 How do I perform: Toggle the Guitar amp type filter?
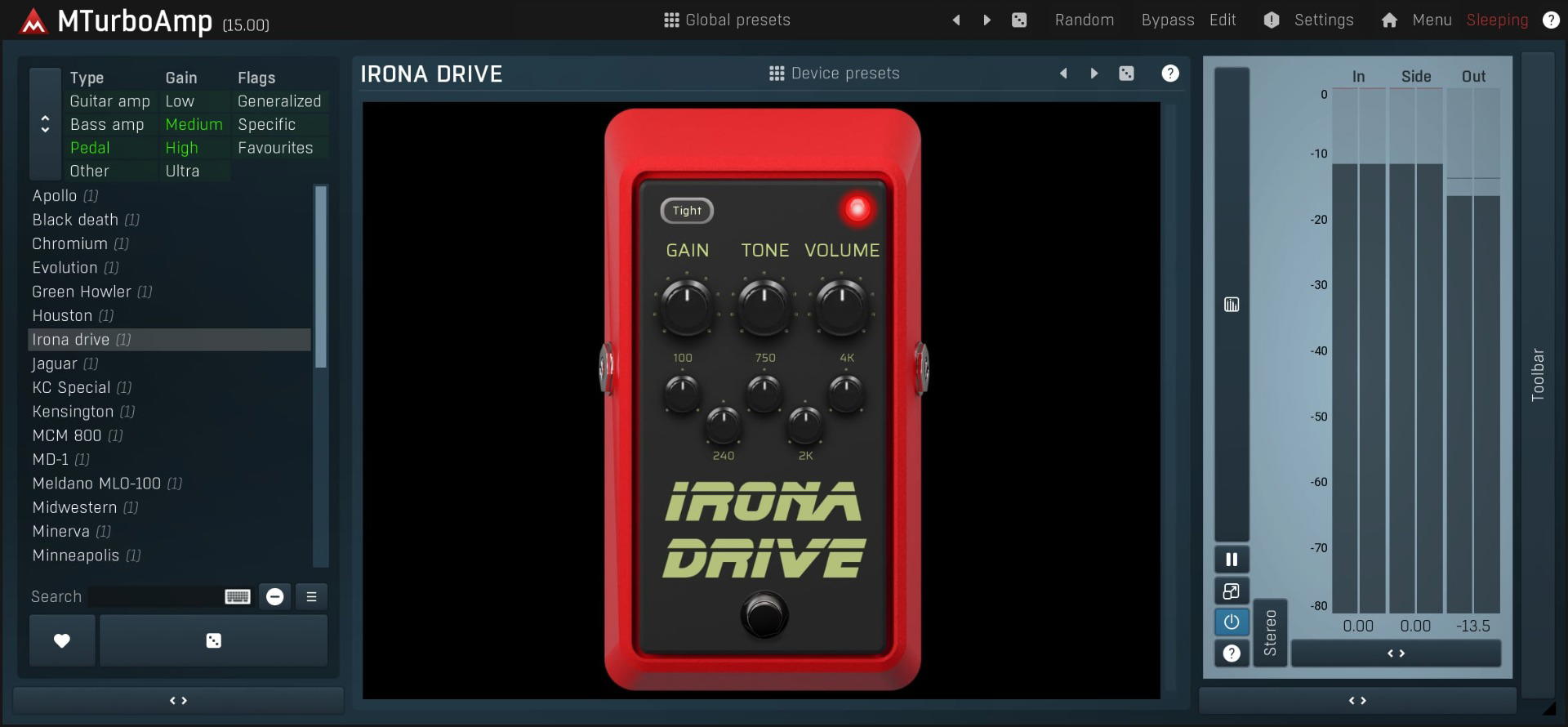pos(110,101)
